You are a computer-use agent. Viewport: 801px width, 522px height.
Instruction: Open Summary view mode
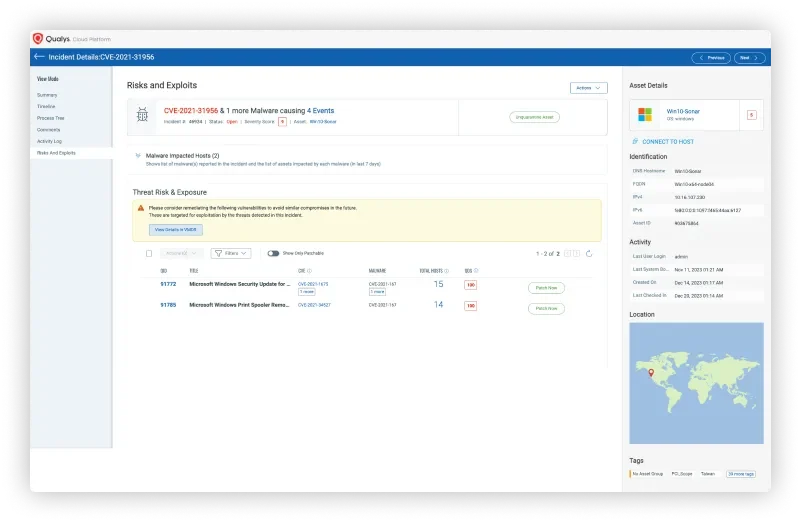click(47, 95)
